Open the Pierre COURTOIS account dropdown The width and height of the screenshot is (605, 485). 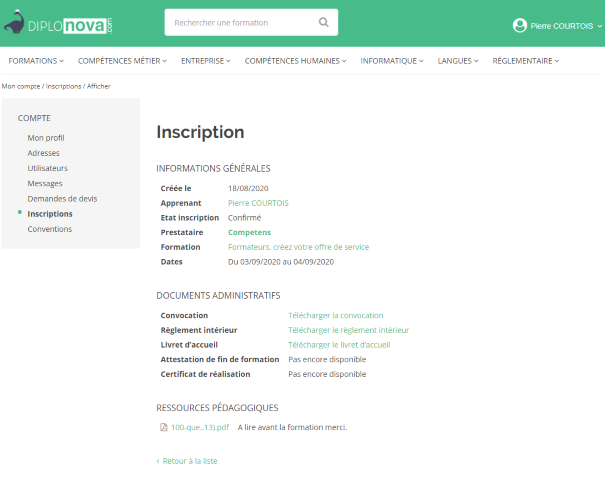click(560, 26)
